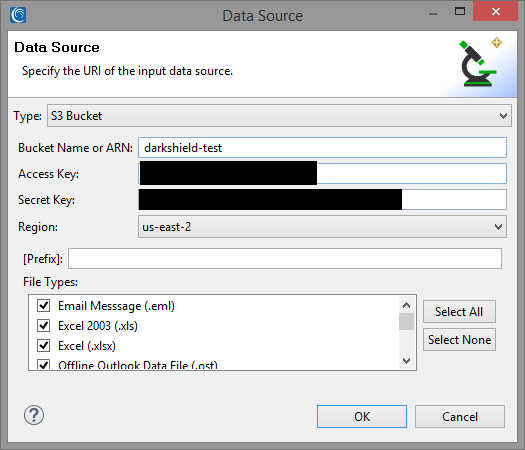The width and height of the screenshot is (525, 450).
Task: Cancel the Data Source dialog
Action: (460, 417)
